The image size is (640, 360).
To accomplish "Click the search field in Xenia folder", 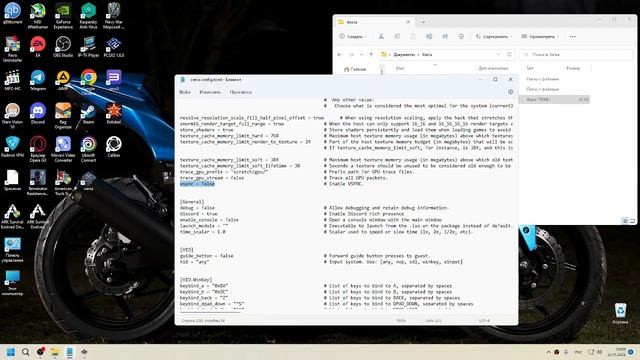I will [576, 54].
